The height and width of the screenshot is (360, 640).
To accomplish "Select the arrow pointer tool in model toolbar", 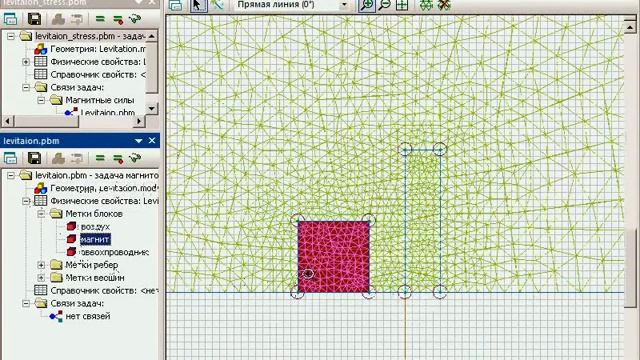I will (198, 5).
